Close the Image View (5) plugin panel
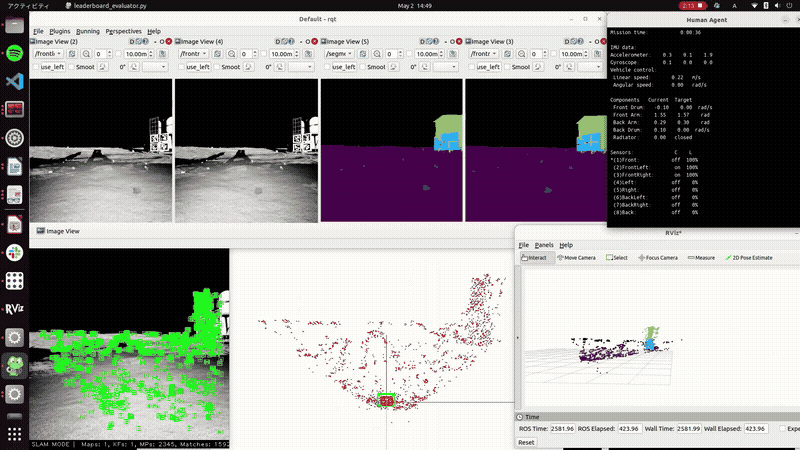800x450 pixels. (459, 41)
